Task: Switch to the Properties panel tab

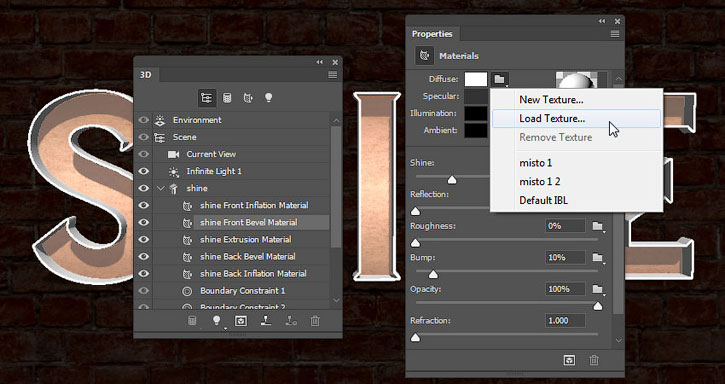Action: click(x=432, y=34)
